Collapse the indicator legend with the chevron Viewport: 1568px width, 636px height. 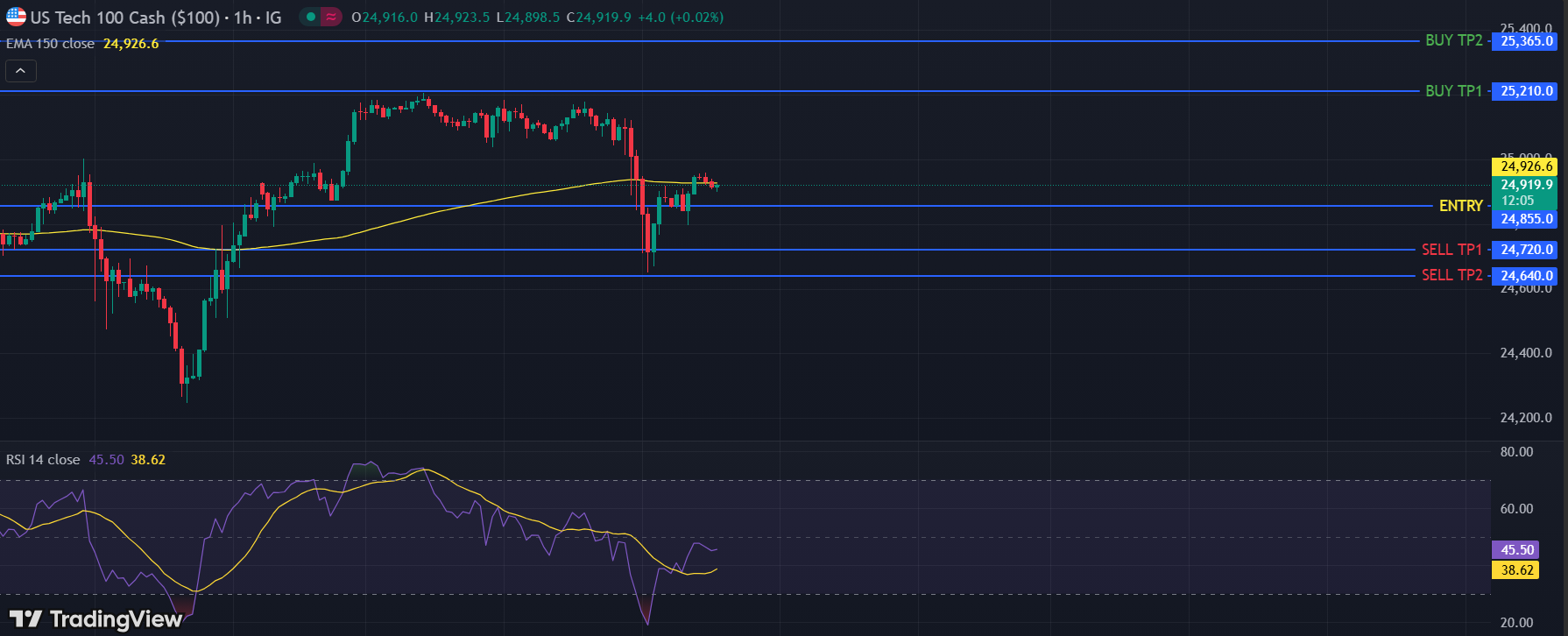20,71
